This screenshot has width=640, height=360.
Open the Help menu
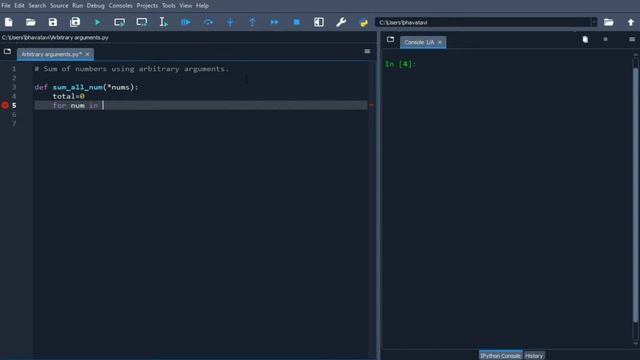[202, 6]
